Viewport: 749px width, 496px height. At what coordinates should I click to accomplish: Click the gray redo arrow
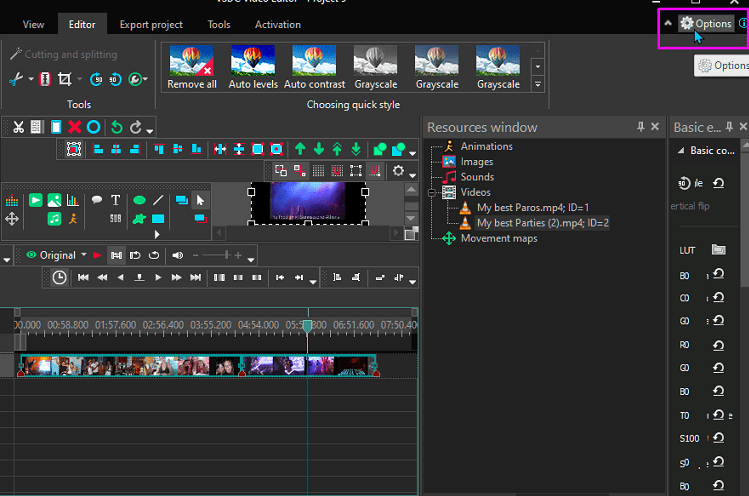[x=136, y=127]
